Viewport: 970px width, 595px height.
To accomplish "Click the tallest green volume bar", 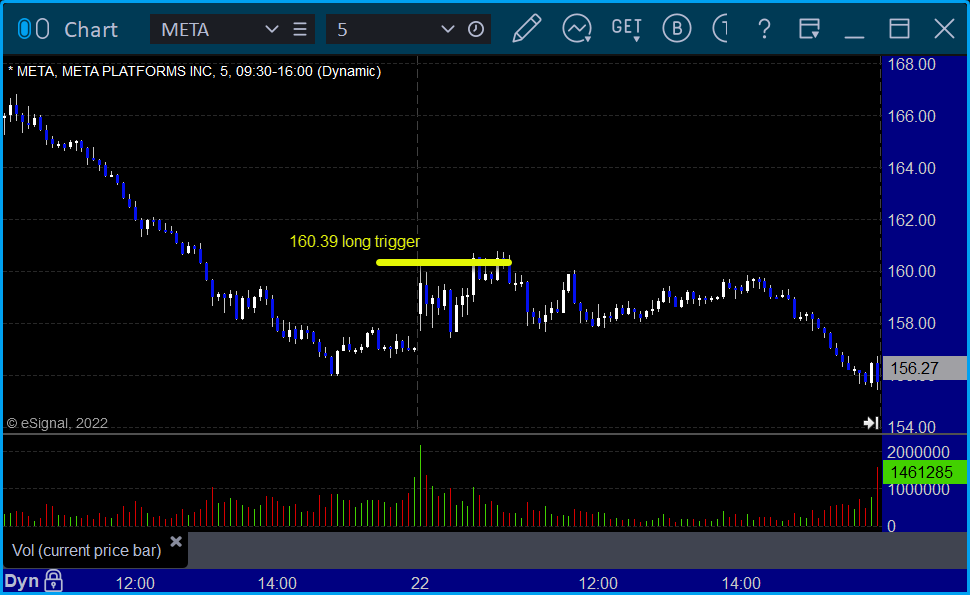I will pyautogui.click(x=421, y=486).
